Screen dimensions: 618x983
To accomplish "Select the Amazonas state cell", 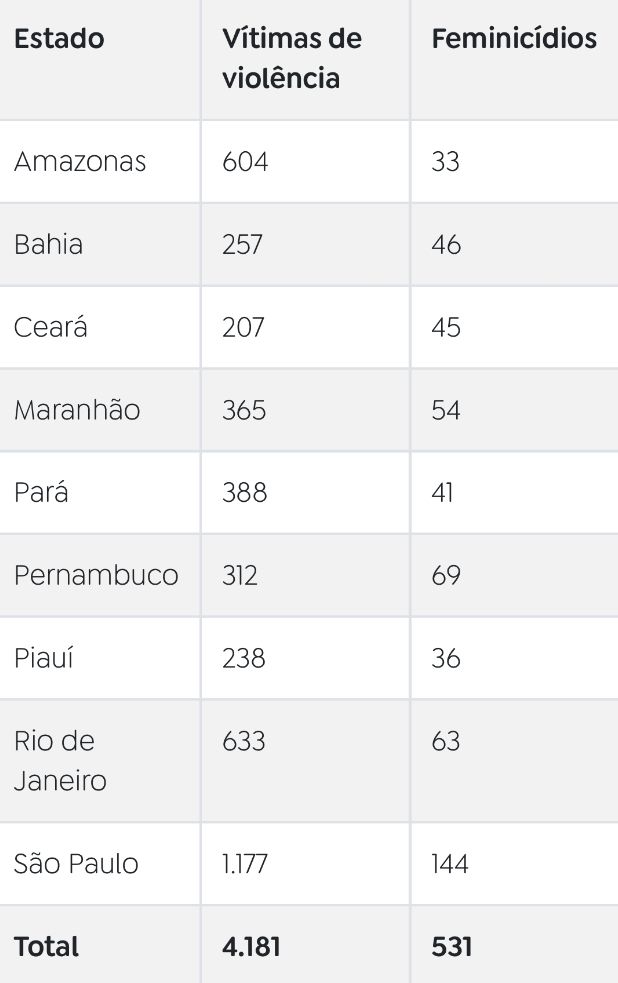I will coord(80,162).
